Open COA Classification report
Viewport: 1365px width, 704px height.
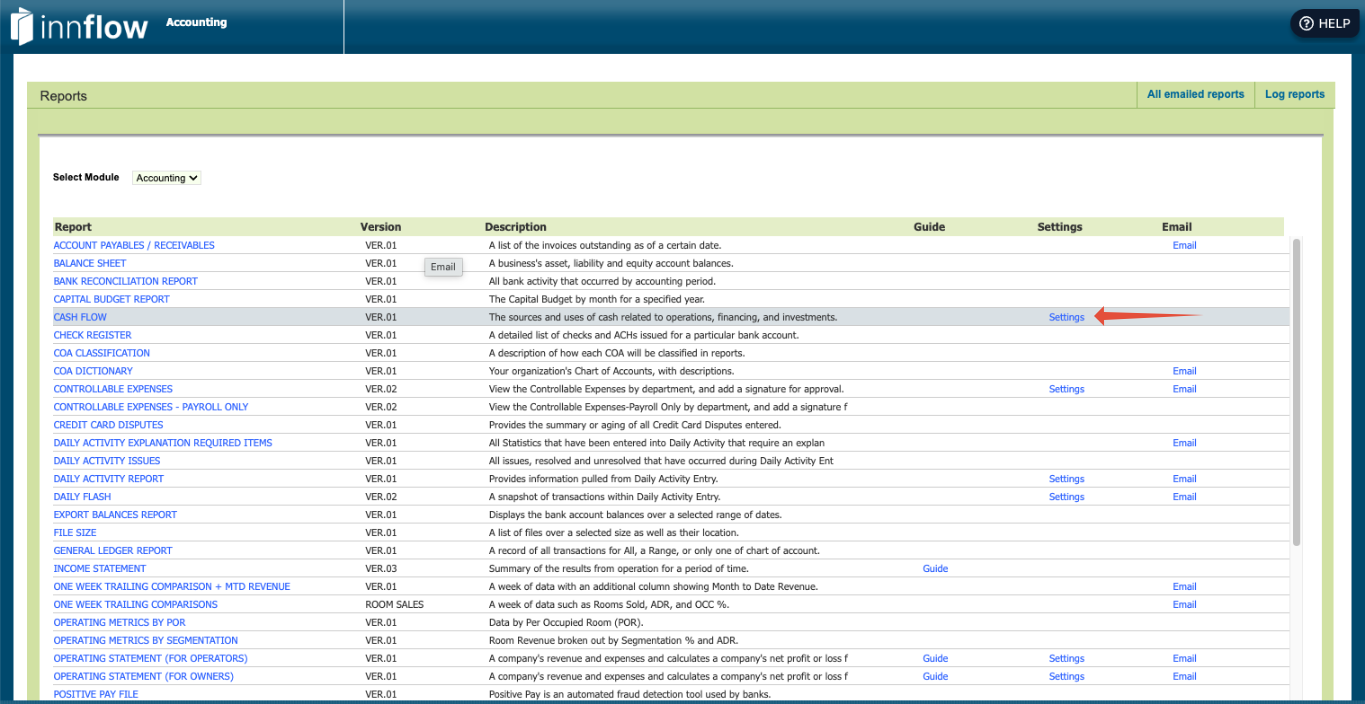point(102,353)
